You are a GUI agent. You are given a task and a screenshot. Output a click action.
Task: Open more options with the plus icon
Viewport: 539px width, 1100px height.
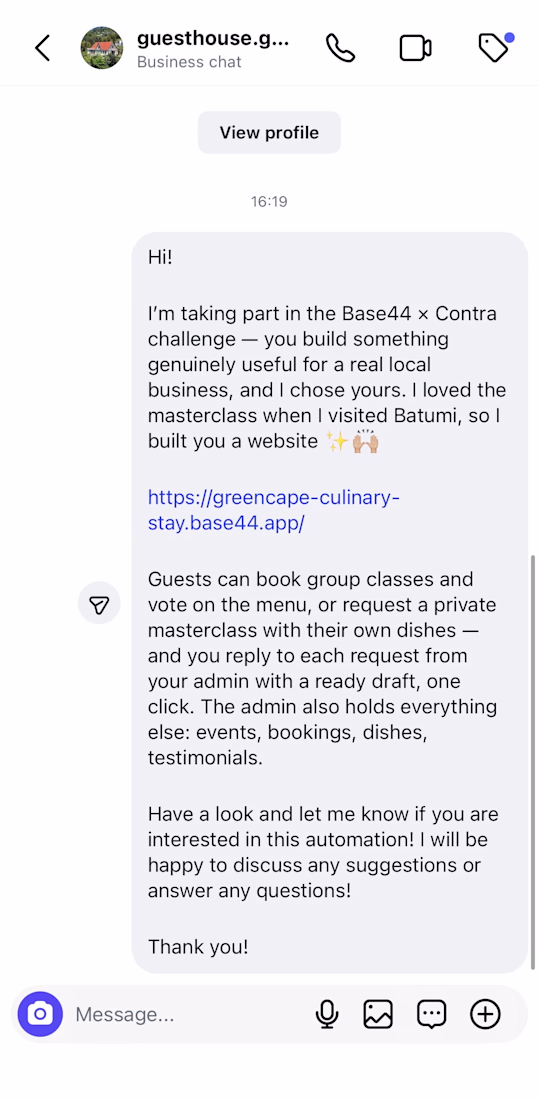(485, 1014)
